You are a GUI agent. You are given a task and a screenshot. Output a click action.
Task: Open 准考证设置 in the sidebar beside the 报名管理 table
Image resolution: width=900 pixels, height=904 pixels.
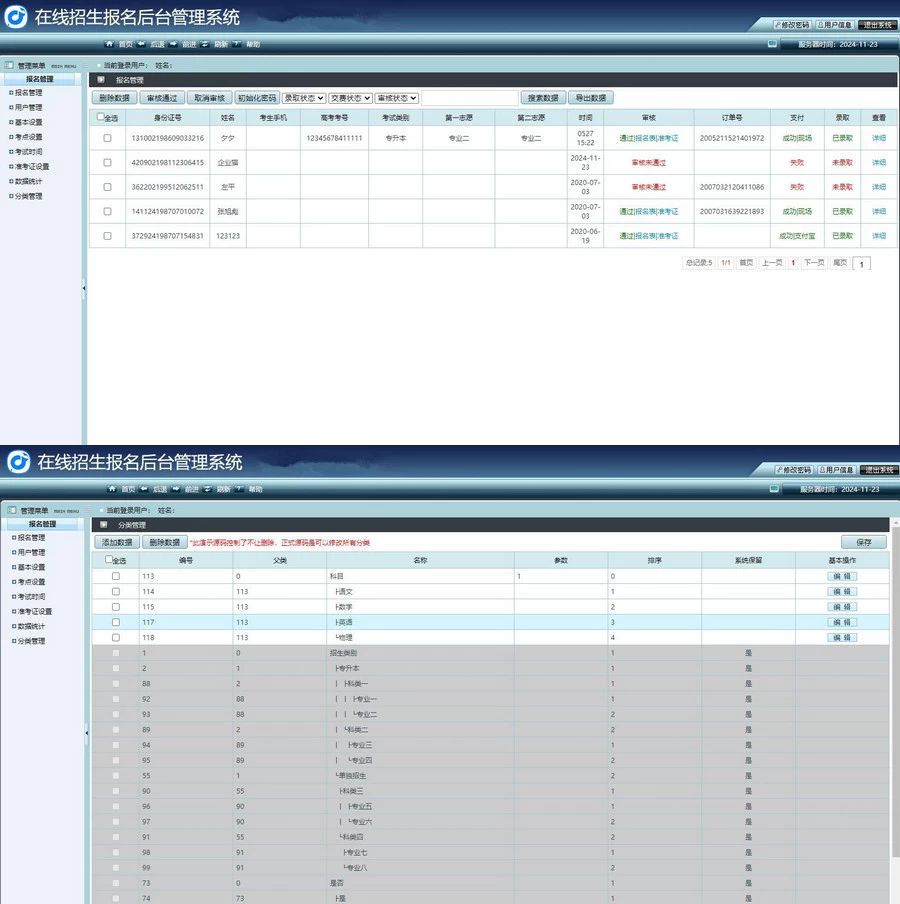click(32, 166)
